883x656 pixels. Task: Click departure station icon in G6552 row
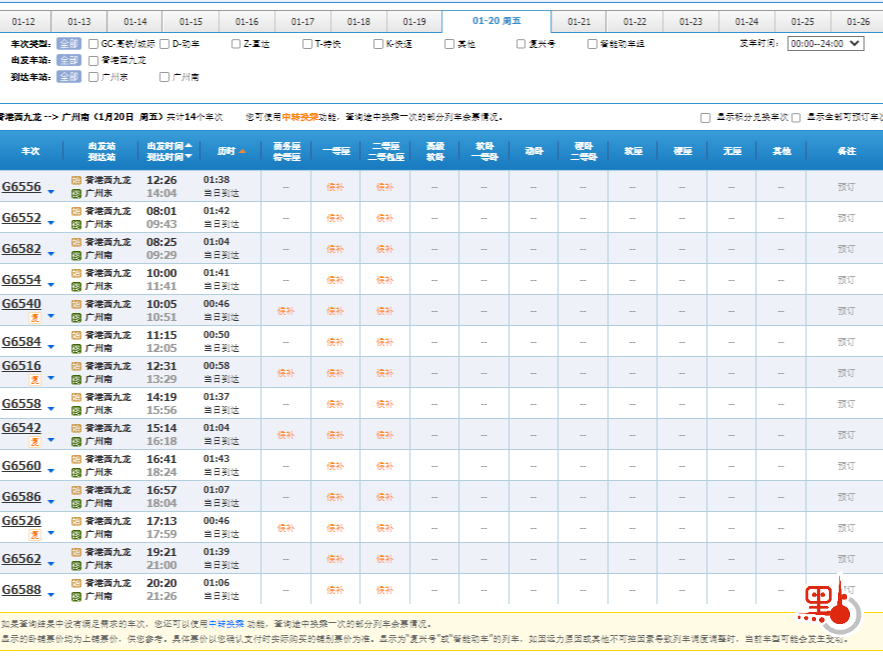[76, 211]
